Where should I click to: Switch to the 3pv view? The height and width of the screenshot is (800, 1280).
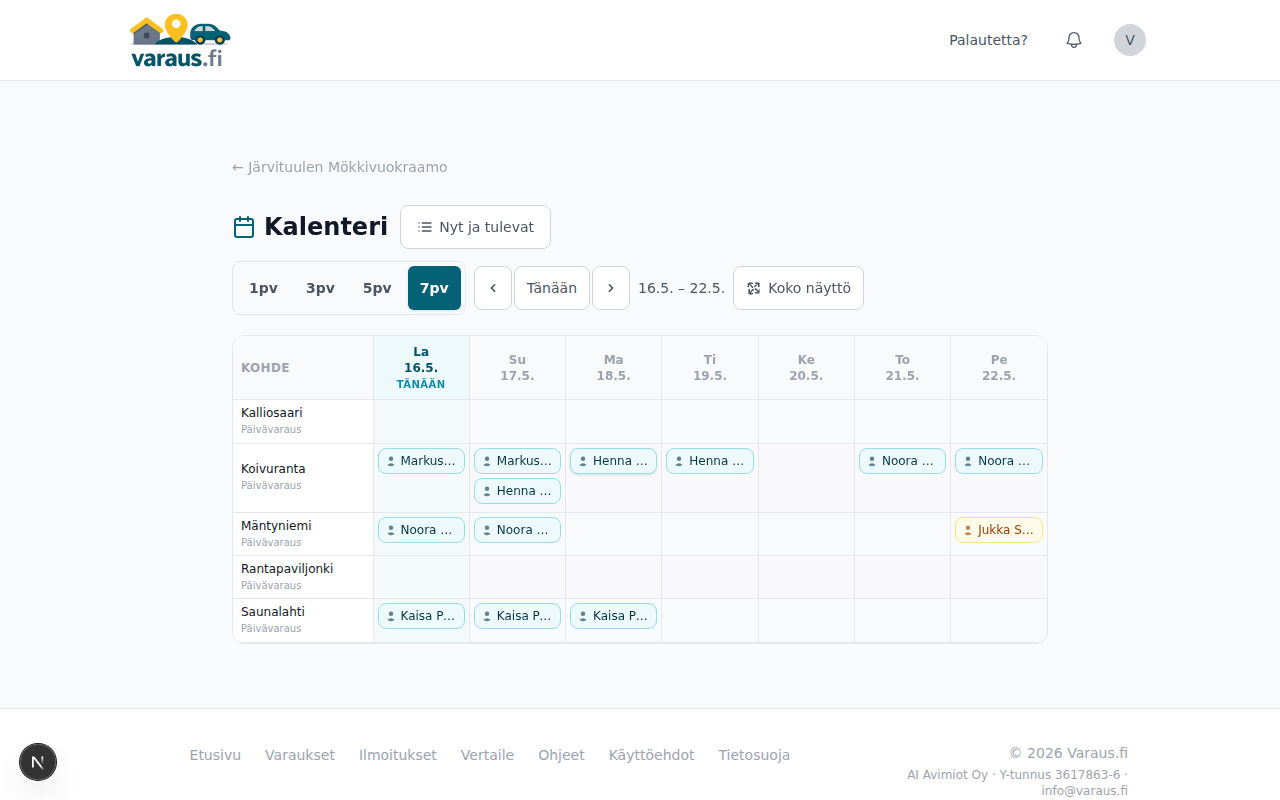click(x=321, y=288)
